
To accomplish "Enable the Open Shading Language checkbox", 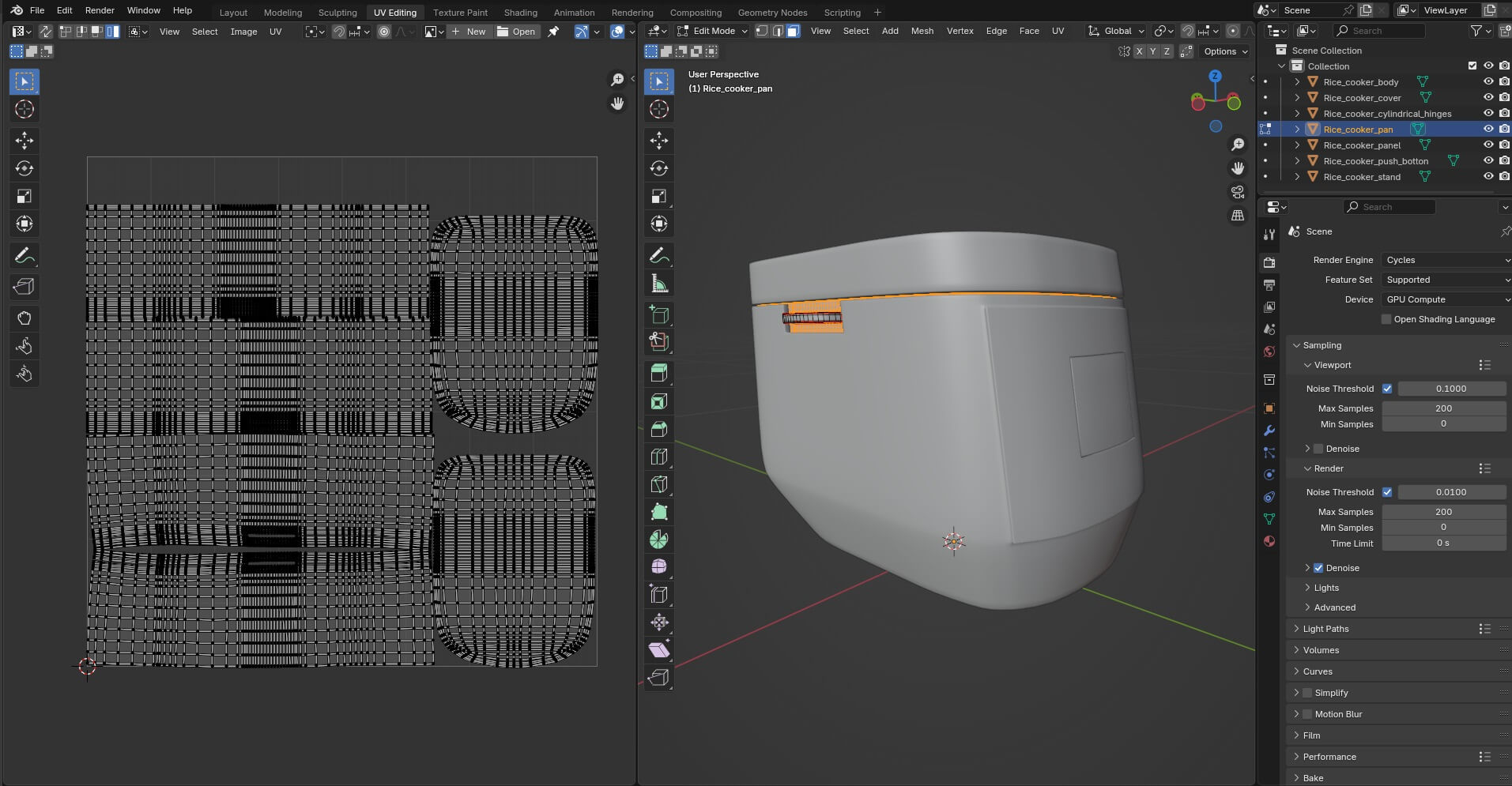I will click(x=1386, y=319).
